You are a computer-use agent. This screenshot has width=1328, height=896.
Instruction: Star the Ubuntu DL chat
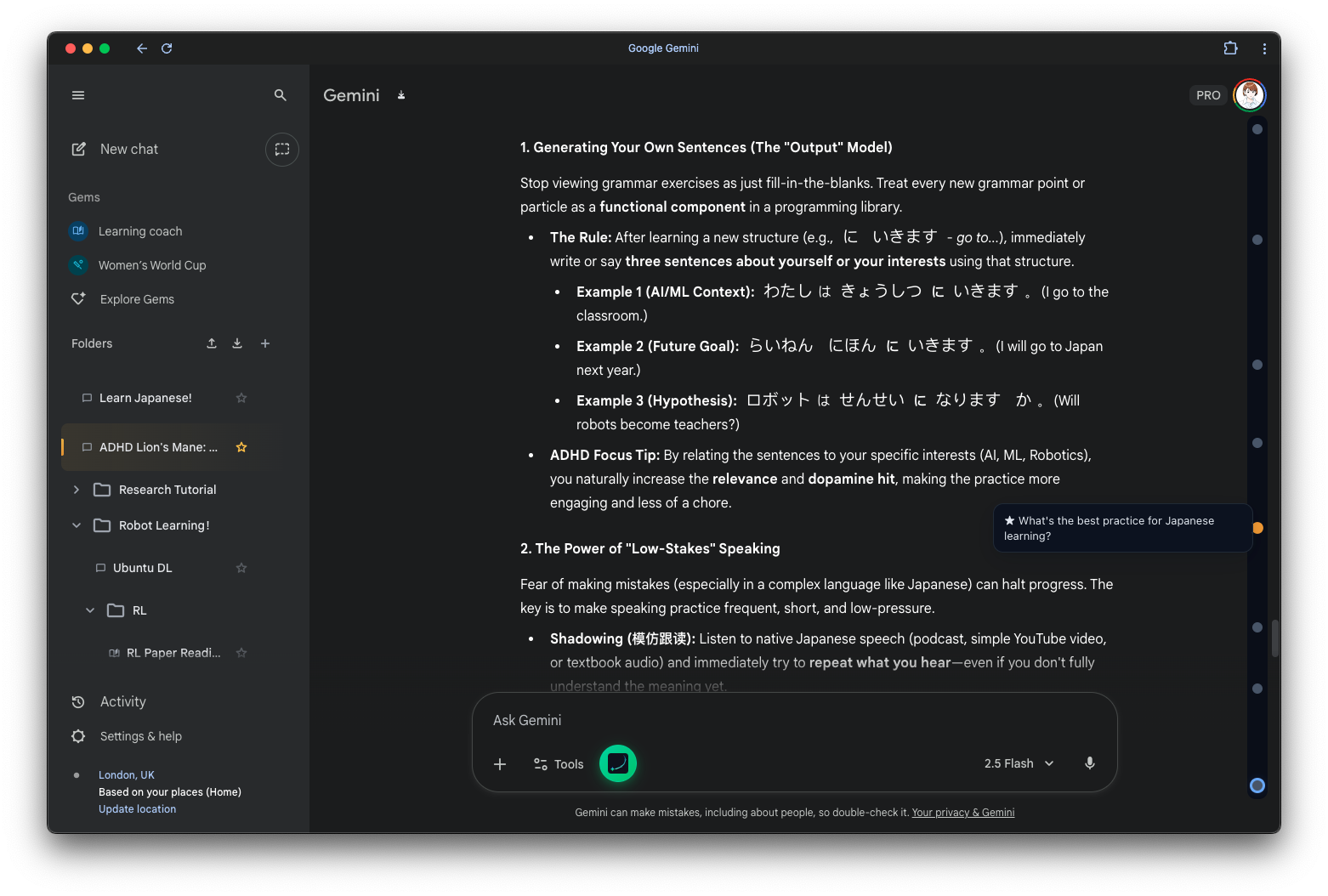point(241,567)
